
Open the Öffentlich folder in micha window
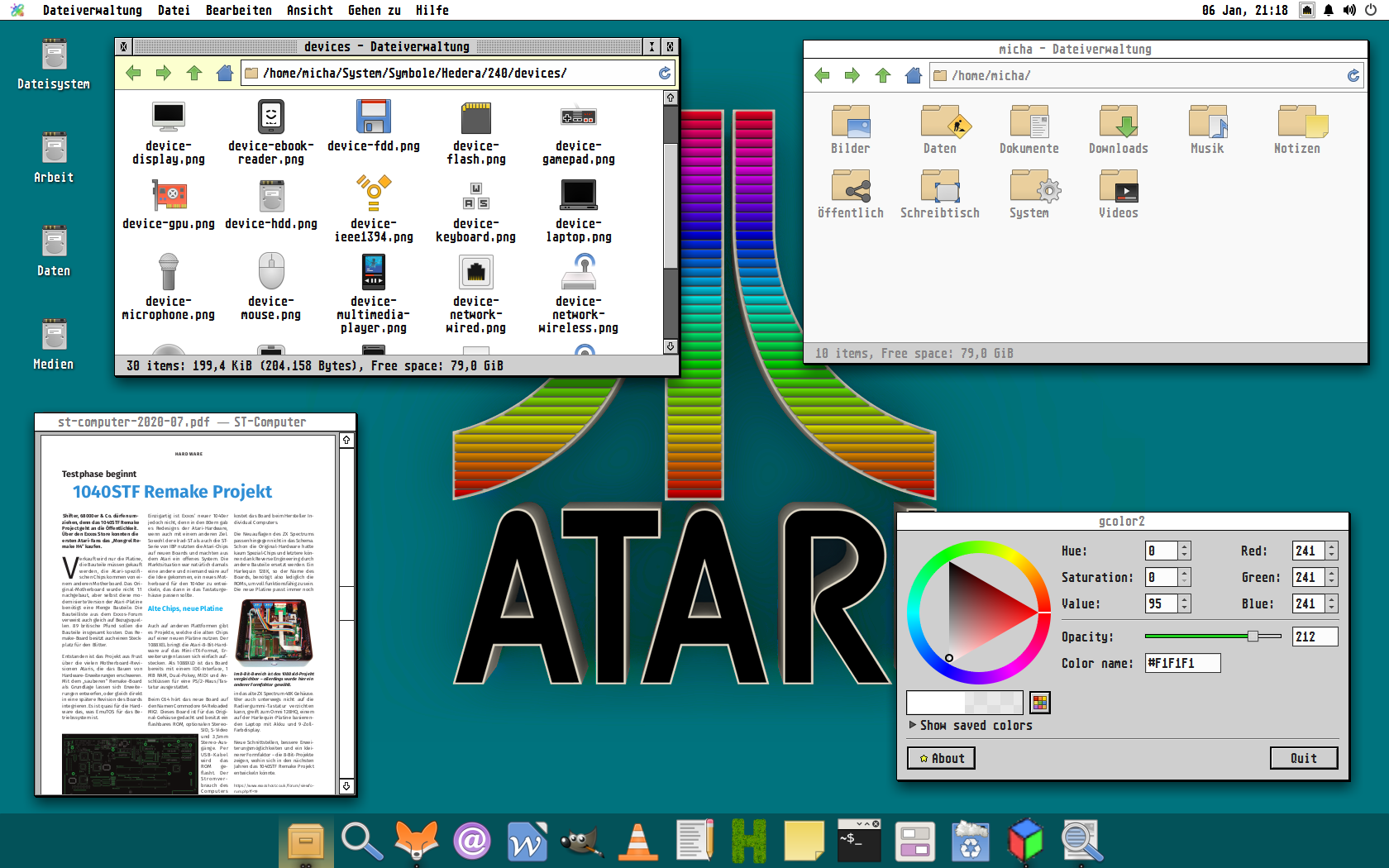pyautogui.click(x=851, y=194)
